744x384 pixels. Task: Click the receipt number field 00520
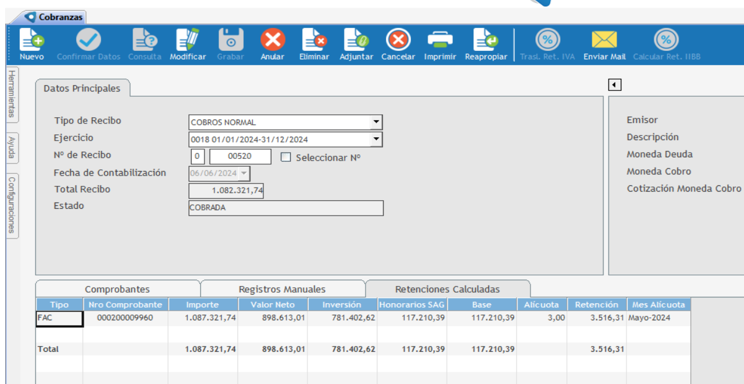pos(241,157)
